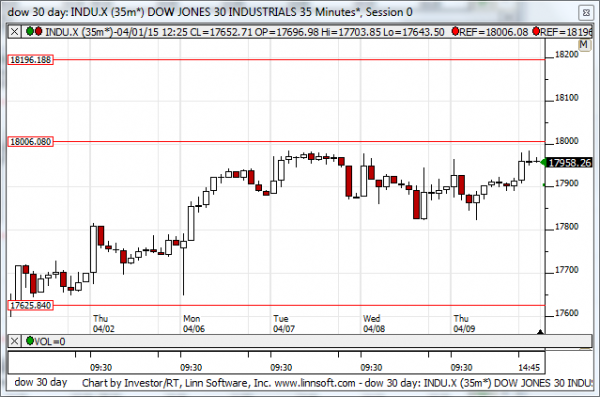Click the REF=18006.08 title bar entry
Image resolution: width=600 pixels, height=397 pixels.
494,32
